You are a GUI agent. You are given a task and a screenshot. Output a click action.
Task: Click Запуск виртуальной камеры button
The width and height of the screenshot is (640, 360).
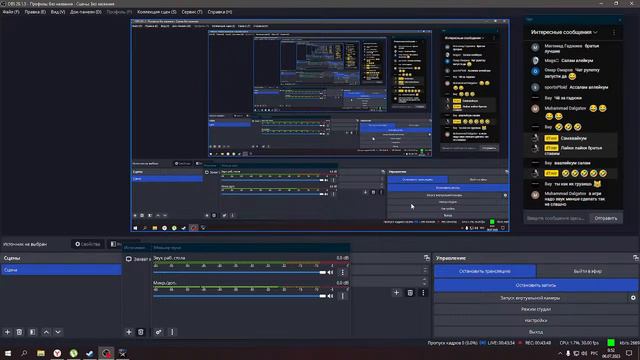click(x=531, y=298)
